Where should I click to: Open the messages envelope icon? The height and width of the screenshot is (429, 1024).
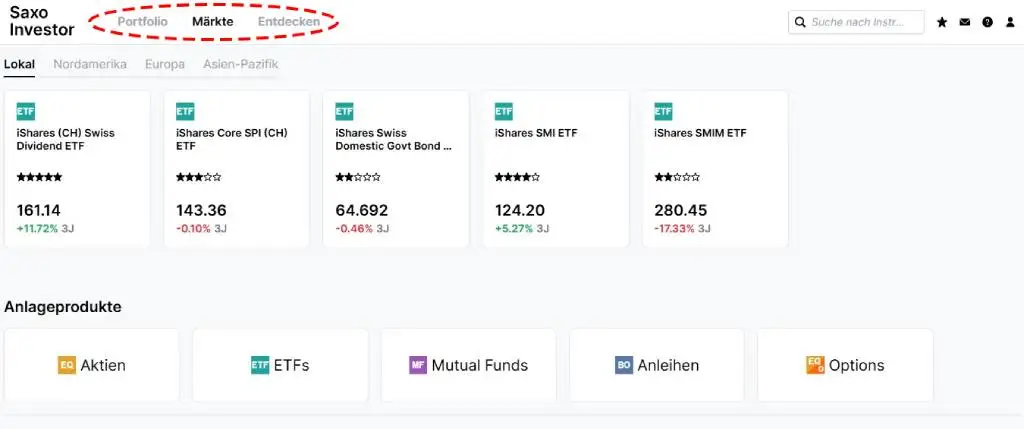(x=965, y=22)
